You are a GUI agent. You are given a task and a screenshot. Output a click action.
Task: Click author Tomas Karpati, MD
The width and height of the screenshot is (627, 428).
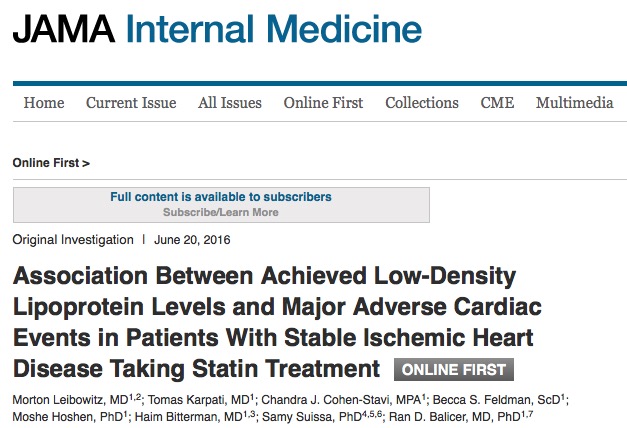click(x=201, y=400)
